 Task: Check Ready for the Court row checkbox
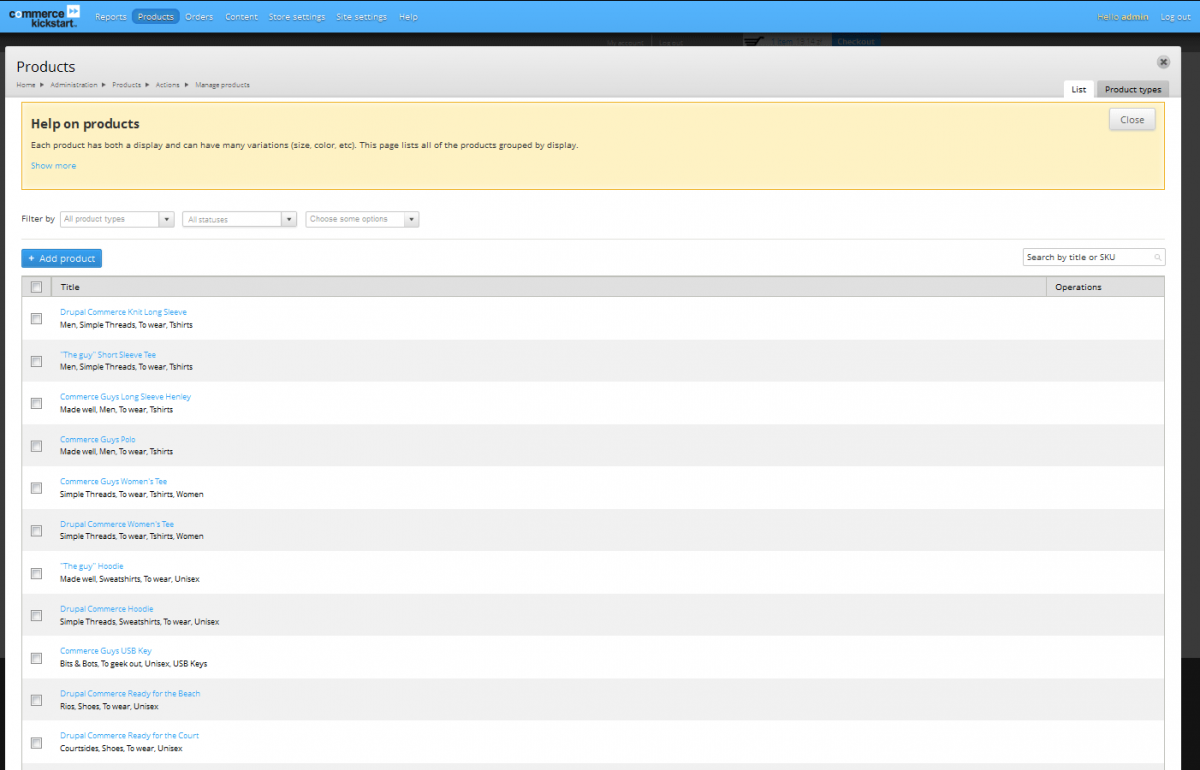[x=37, y=743]
